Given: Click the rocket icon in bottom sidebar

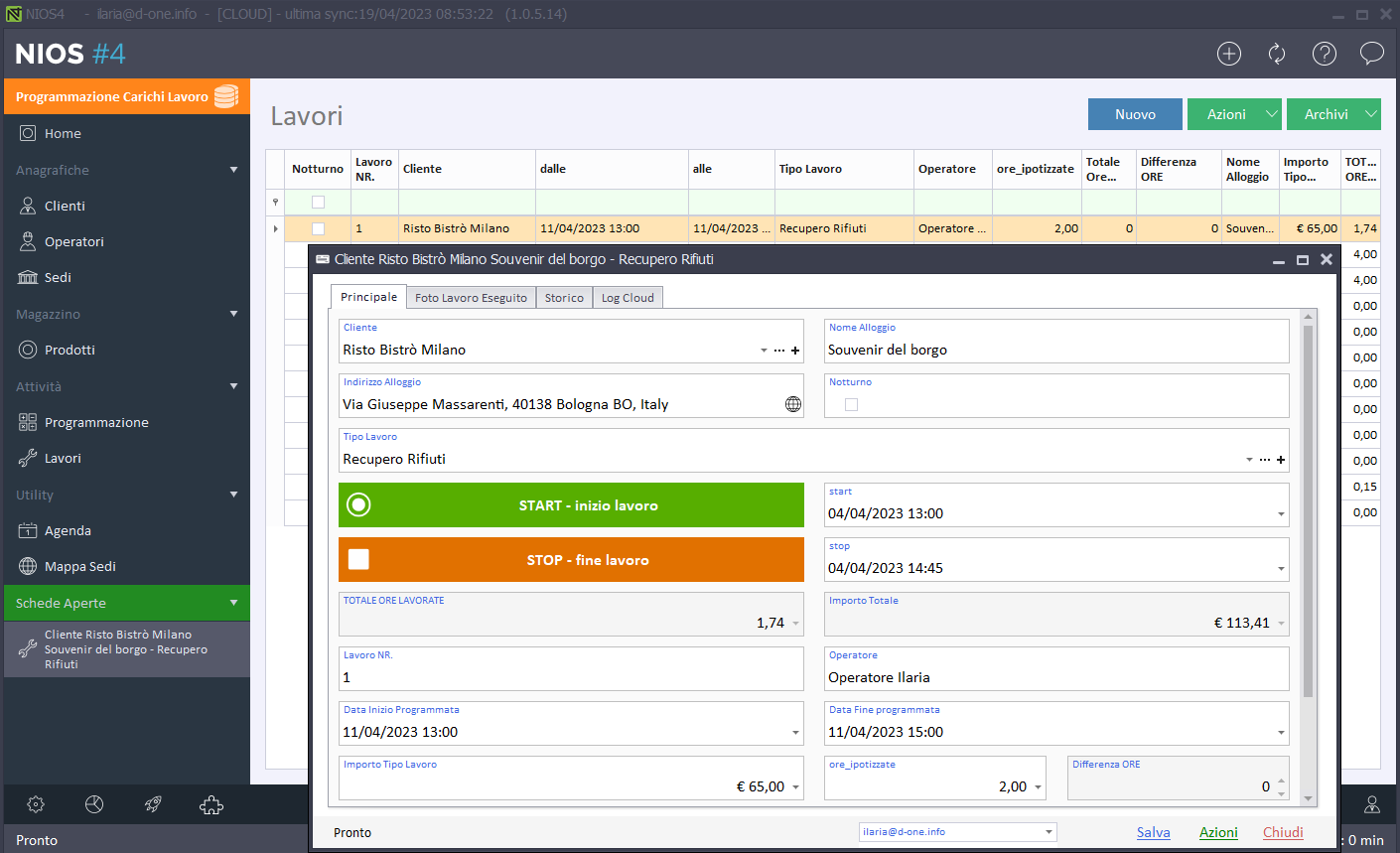Looking at the screenshot, I should pos(153,804).
